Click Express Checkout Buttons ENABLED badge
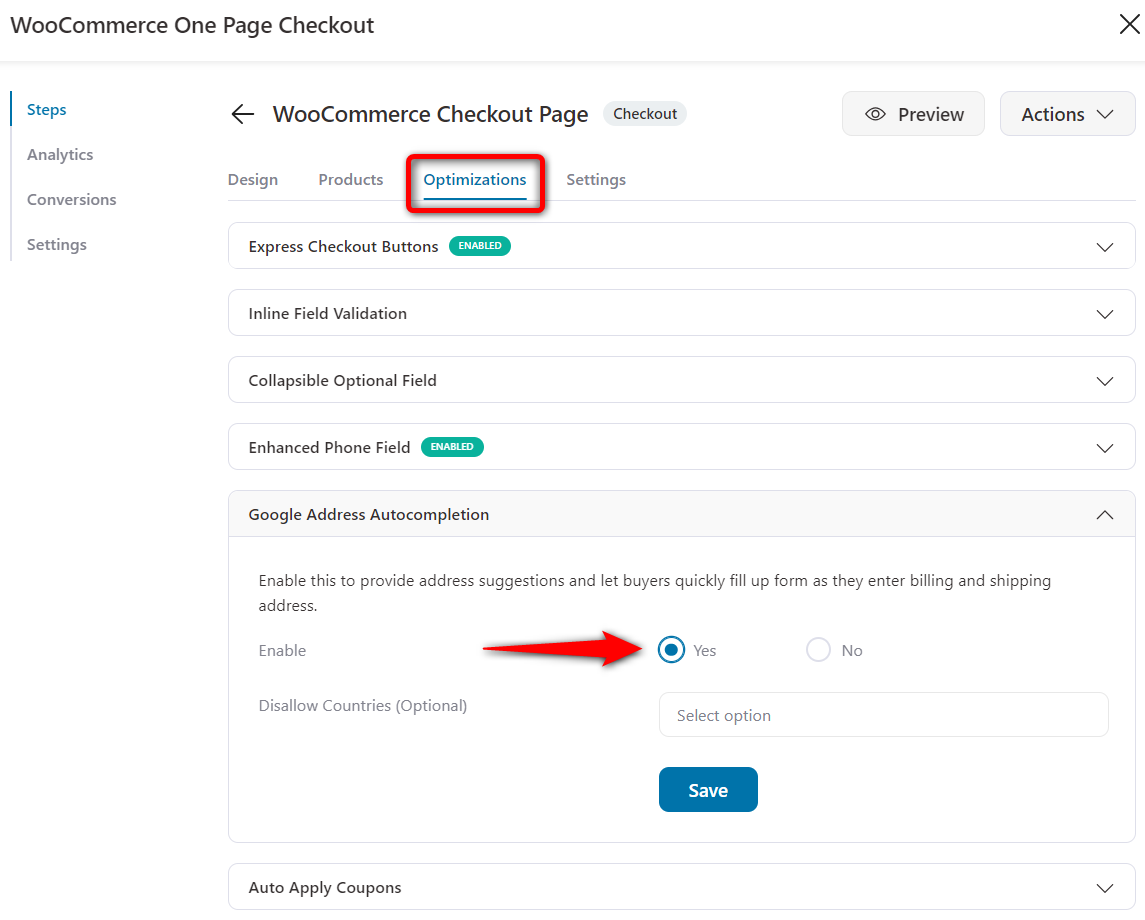1145x920 pixels. coord(480,246)
